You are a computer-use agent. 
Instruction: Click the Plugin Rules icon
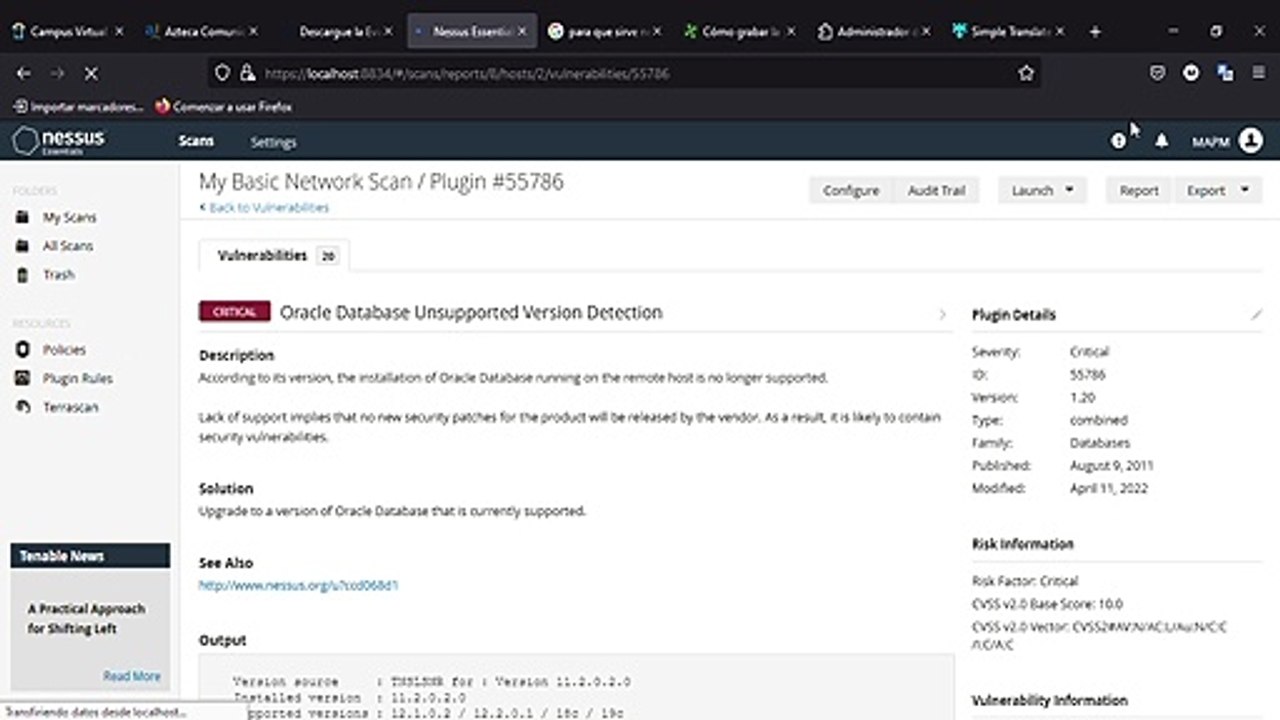click(x=22, y=378)
